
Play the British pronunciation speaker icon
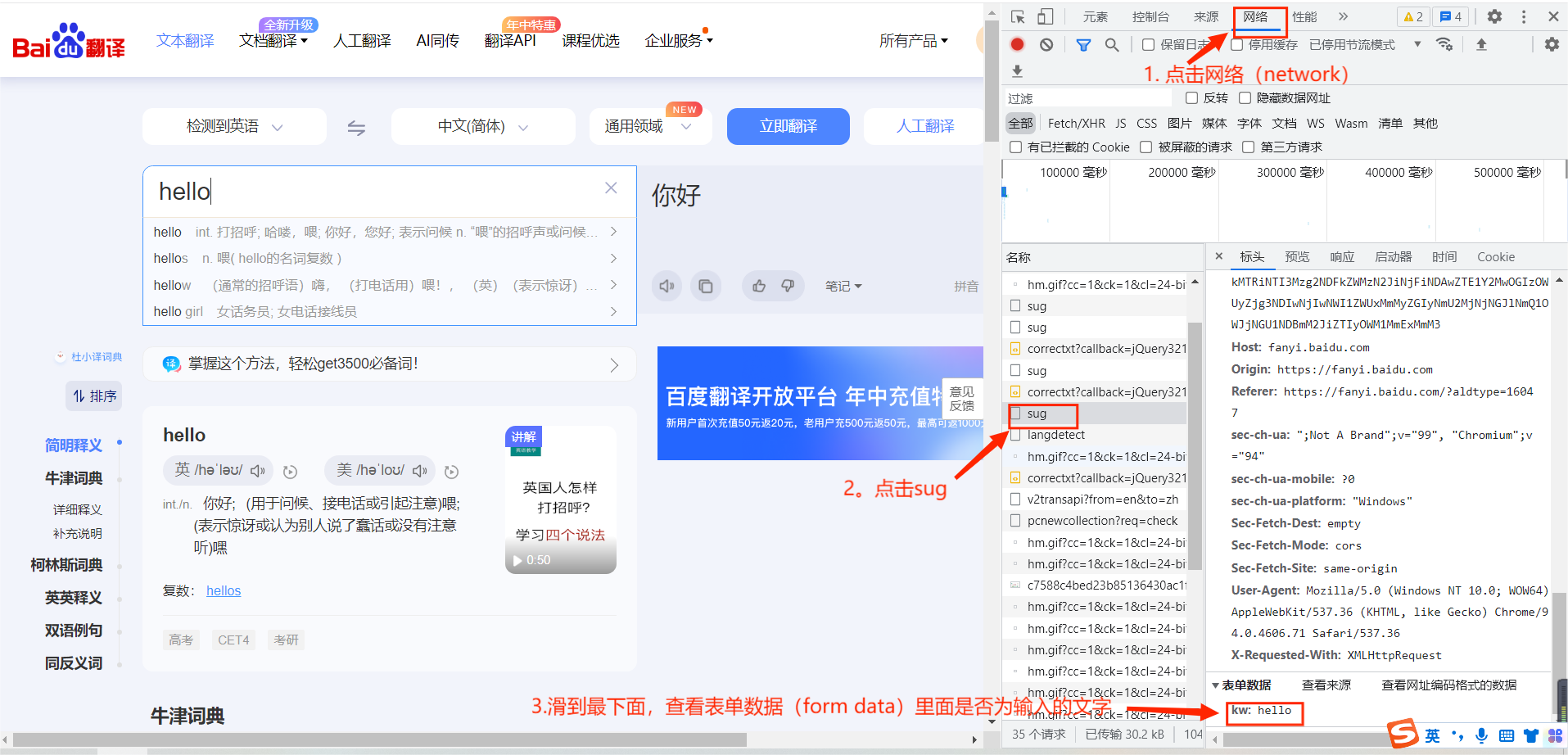point(258,470)
